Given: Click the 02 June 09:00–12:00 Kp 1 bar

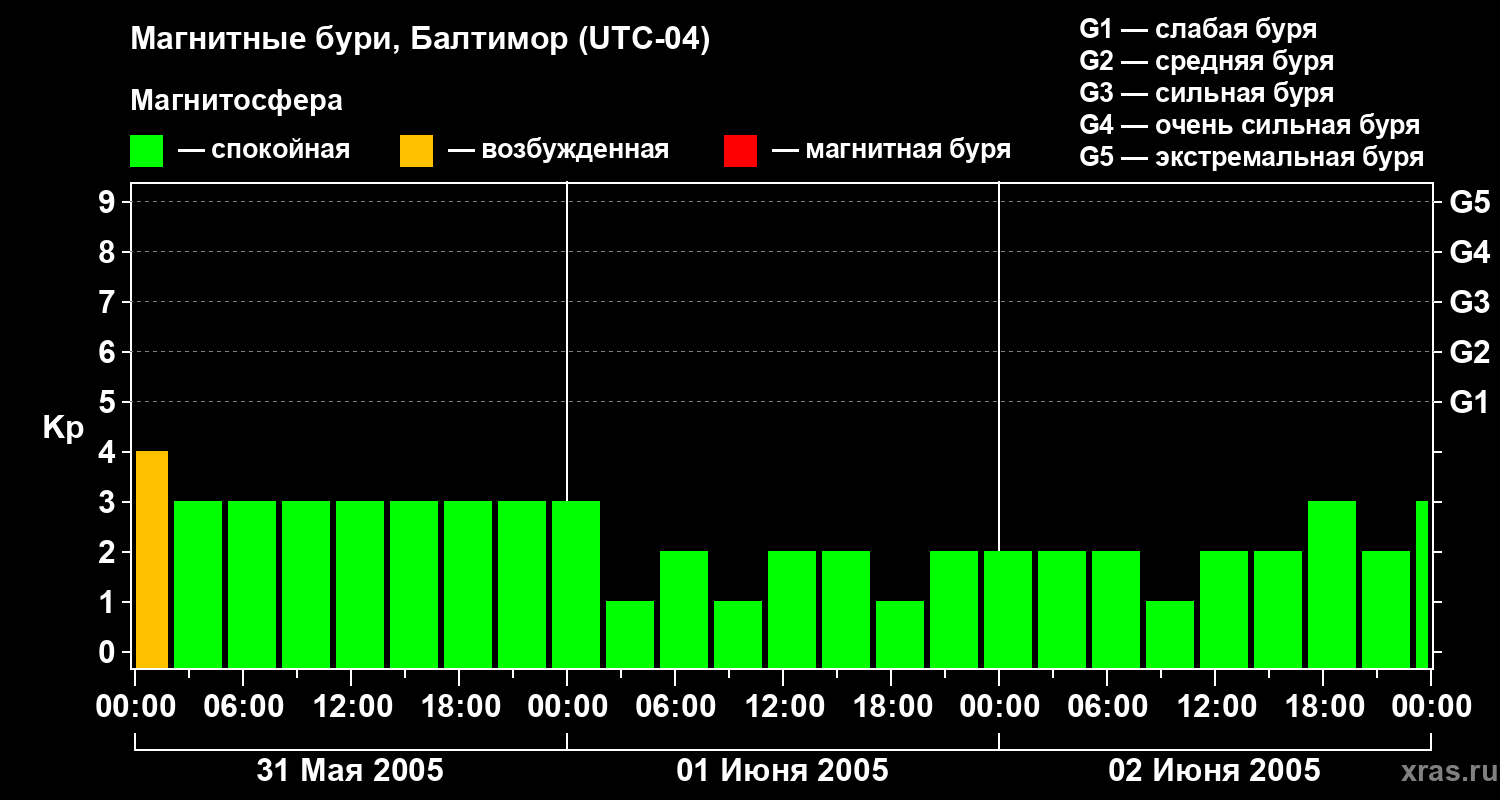Looking at the screenshot, I should tap(1170, 634).
